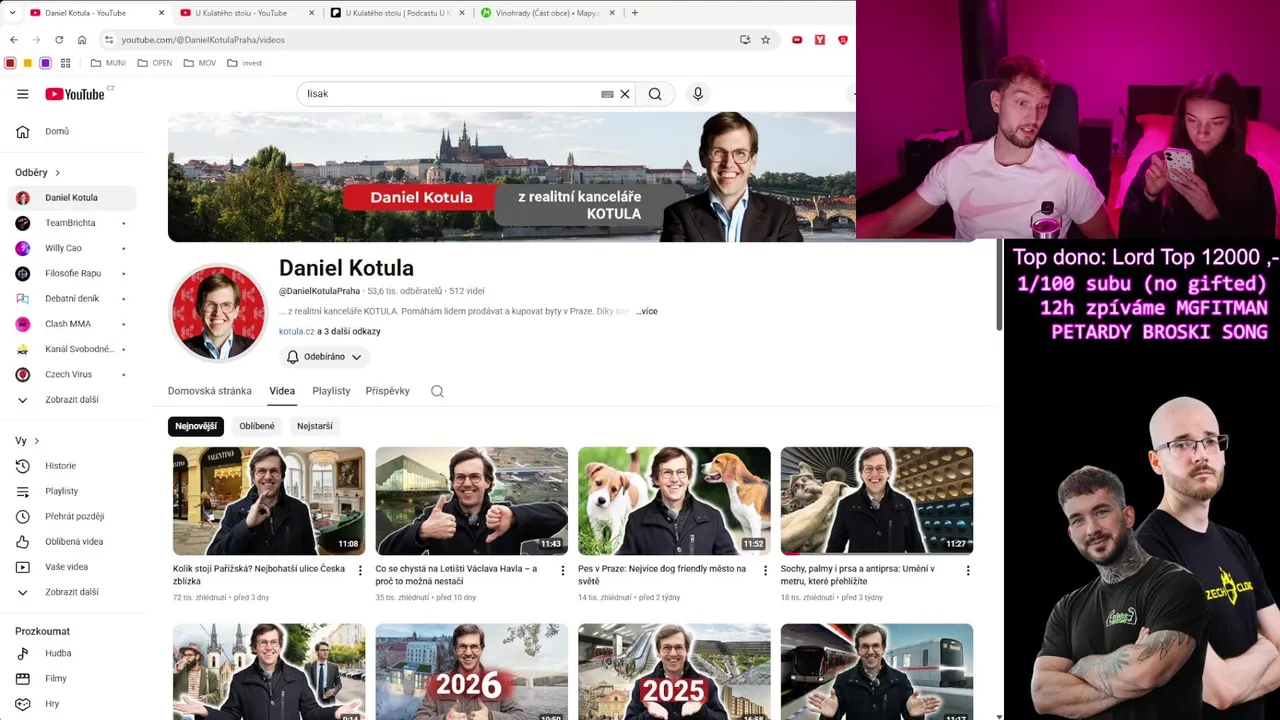
Task: Expand subscriptions list with Zobrazit další
Action: tap(72, 400)
